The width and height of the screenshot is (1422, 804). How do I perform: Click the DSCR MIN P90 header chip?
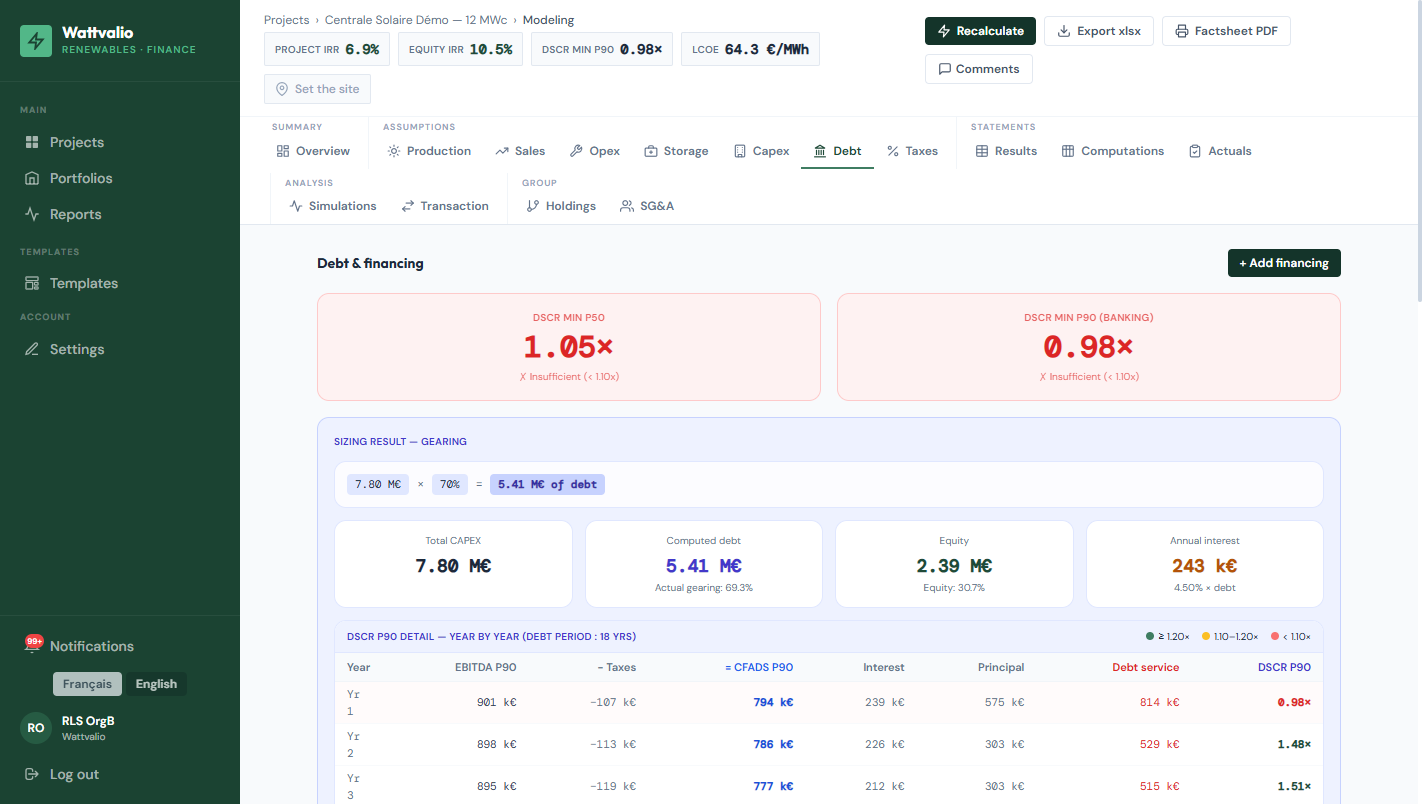coord(602,49)
